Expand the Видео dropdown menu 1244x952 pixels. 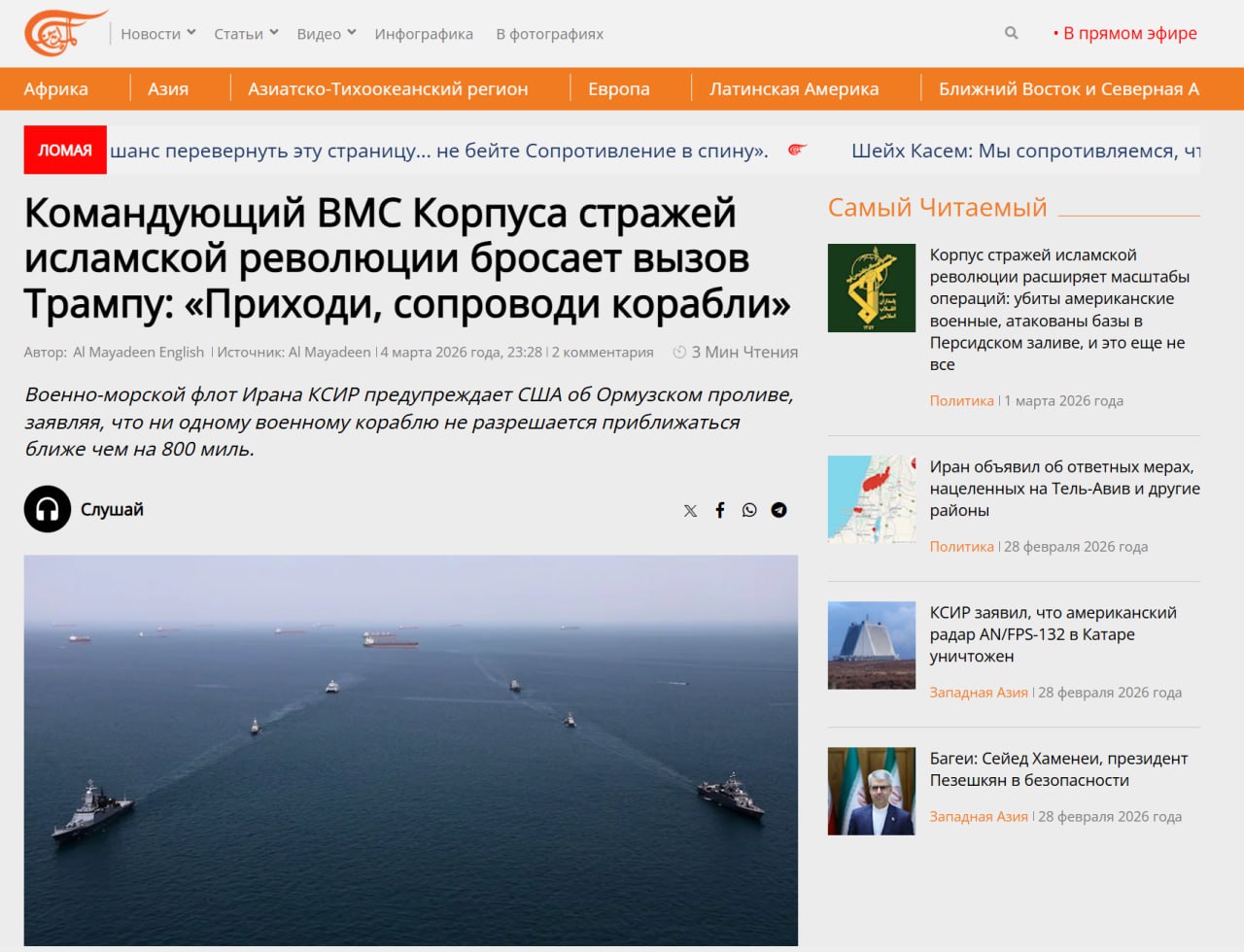326,34
